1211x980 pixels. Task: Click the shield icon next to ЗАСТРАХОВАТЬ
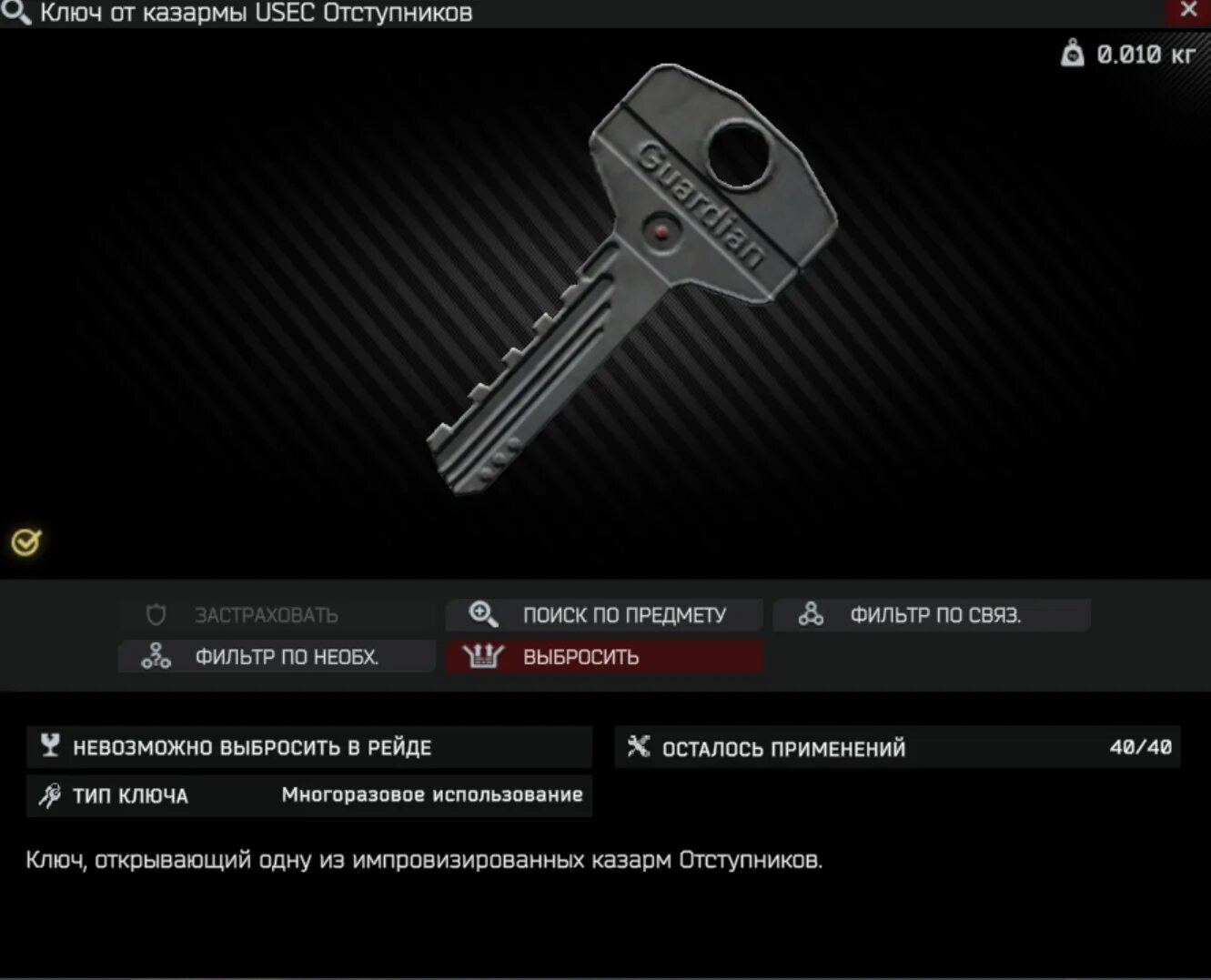(x=156, y=615)
